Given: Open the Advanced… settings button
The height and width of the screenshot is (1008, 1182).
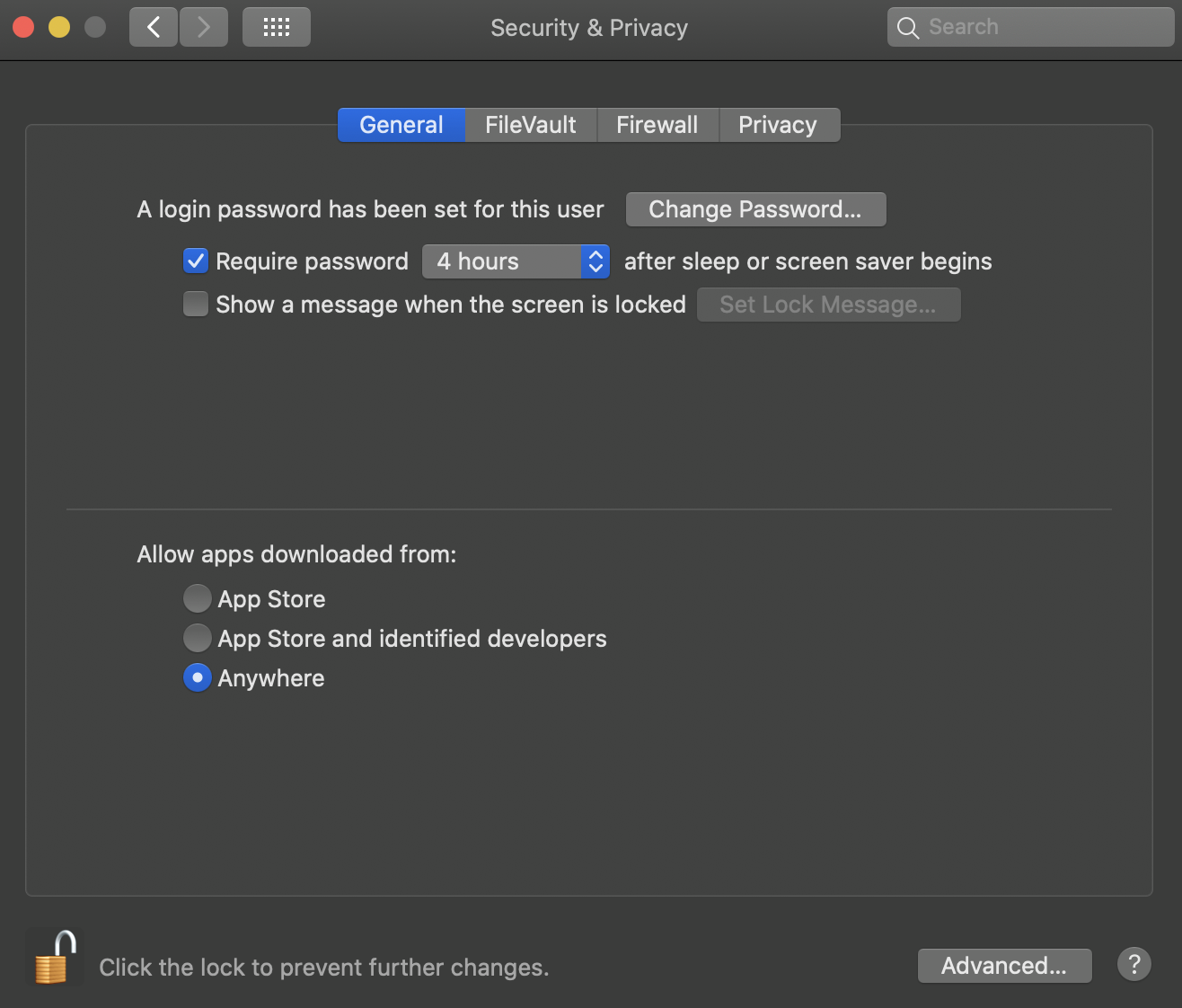Looking at the screenshot, I should [x=1004, y=966].
